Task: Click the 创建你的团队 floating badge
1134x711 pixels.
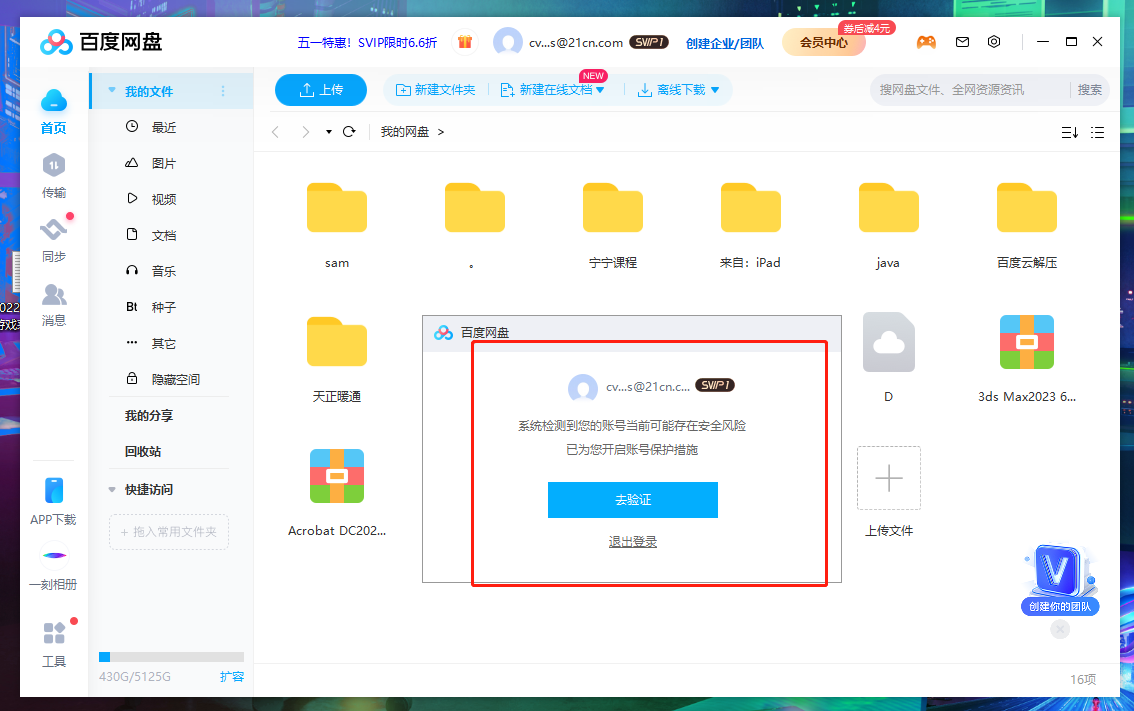Action: pyautogui.click(x=1060, y=580)
